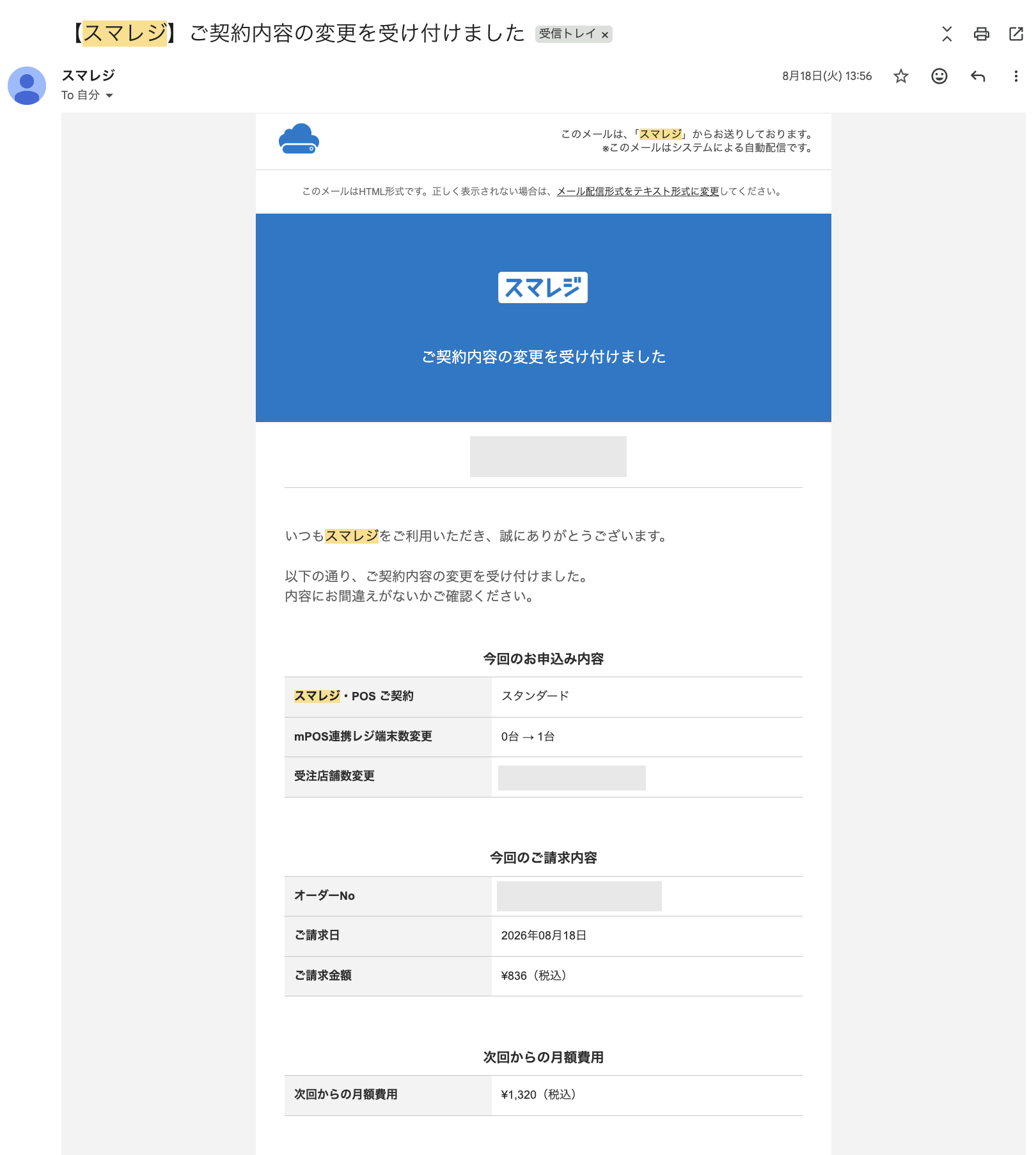Click the line 内容にお間違えがないかご確認ください。

tap(409, 596)
